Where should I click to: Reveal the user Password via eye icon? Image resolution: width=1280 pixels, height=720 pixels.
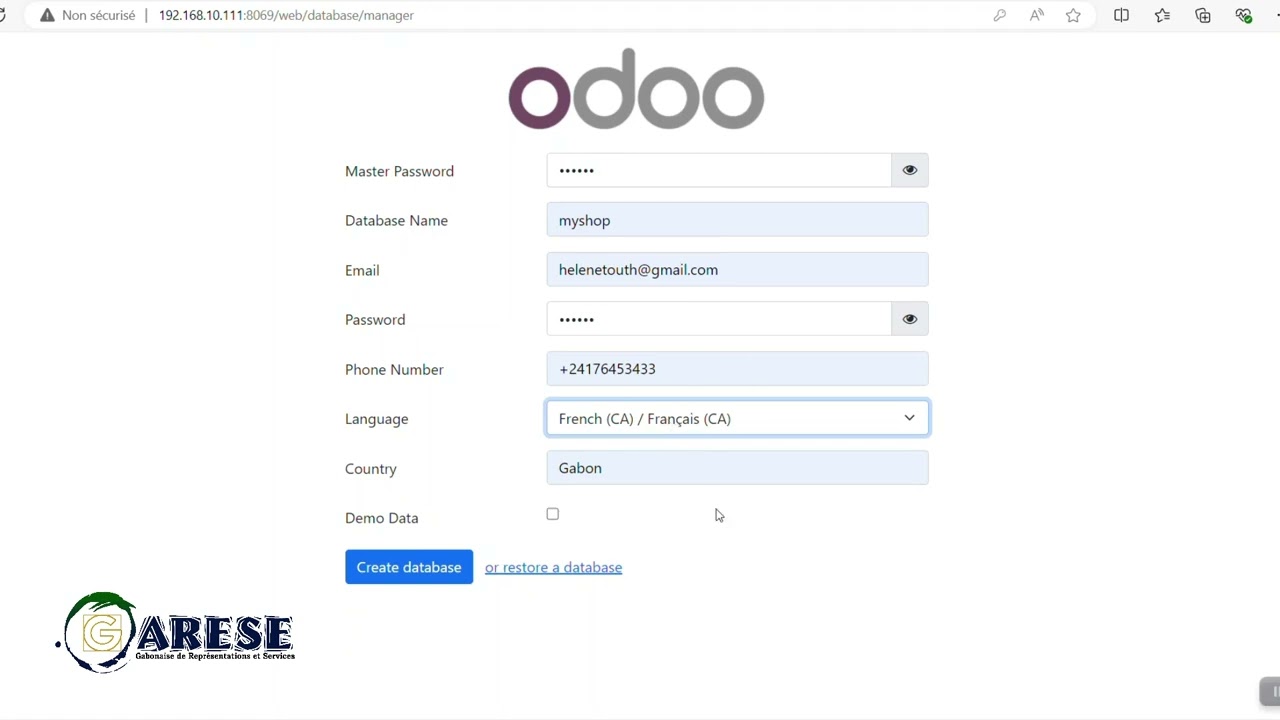pyautogui.click(x=909, y=319)
